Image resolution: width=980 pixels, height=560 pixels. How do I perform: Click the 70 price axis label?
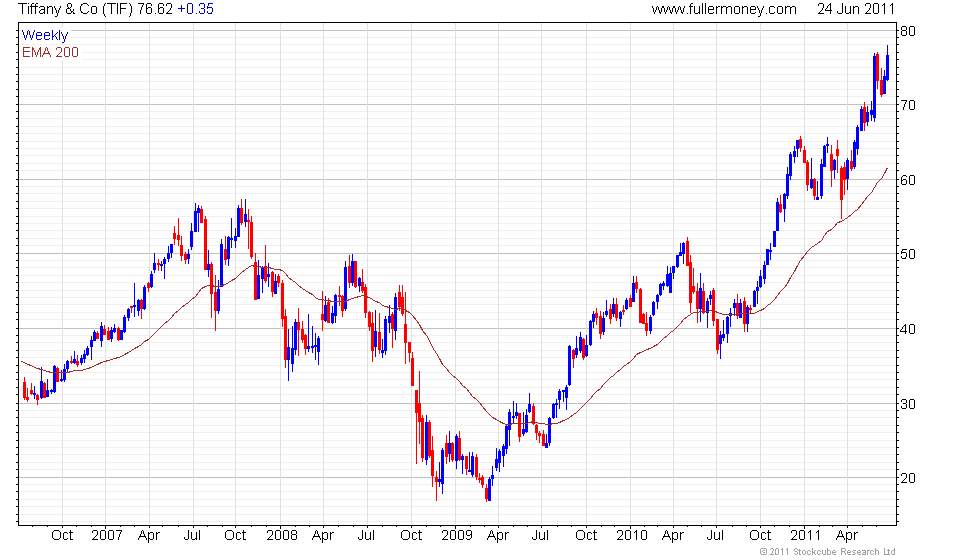click(908, 105)
